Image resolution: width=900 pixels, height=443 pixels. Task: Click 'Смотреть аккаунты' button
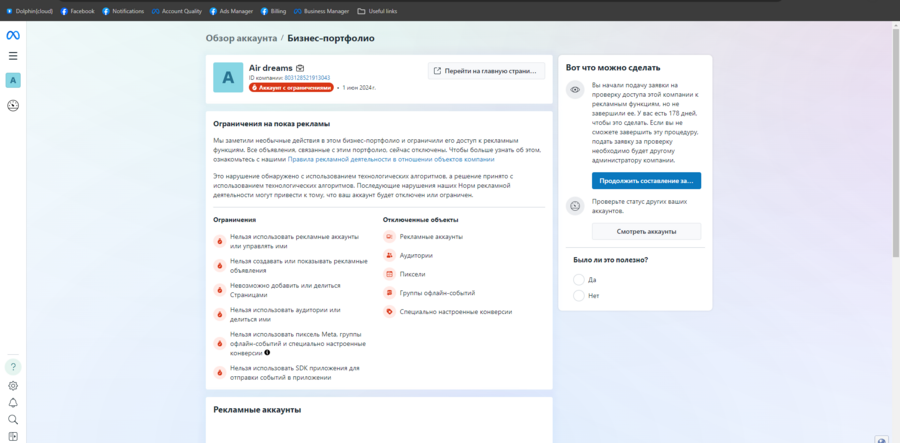coord(646,231)
